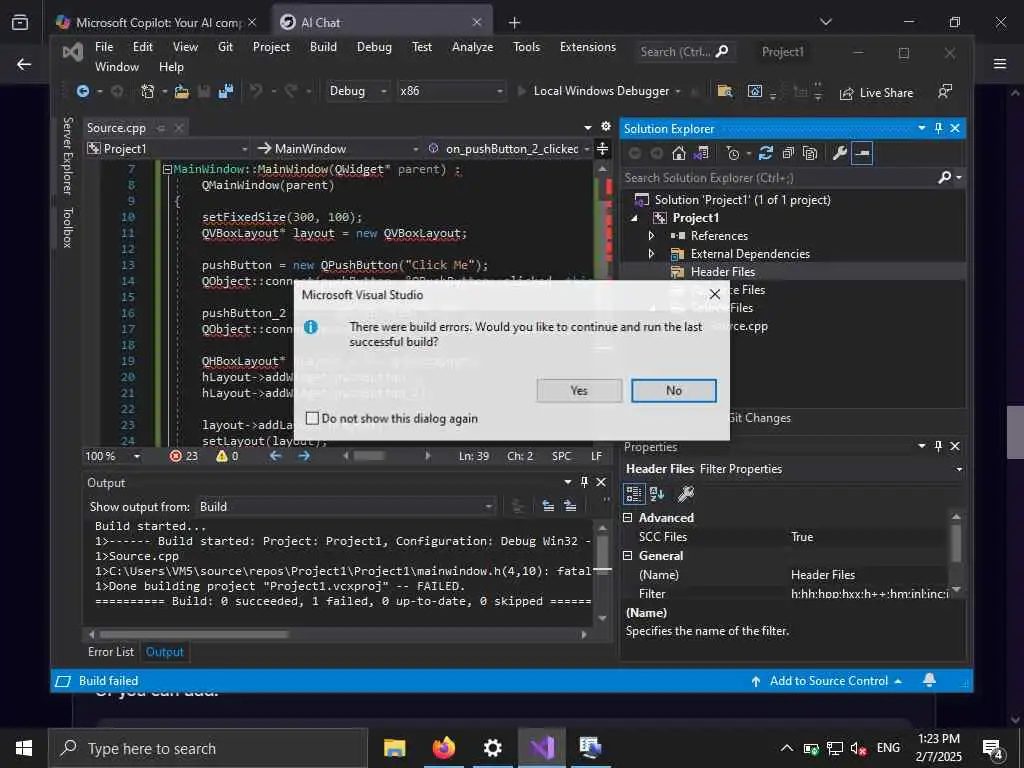Image resolution: width=1024 pixels, height=768 pixels.
Task: Click the Solution Explorer Home icon
Action: tap(679, 153)
